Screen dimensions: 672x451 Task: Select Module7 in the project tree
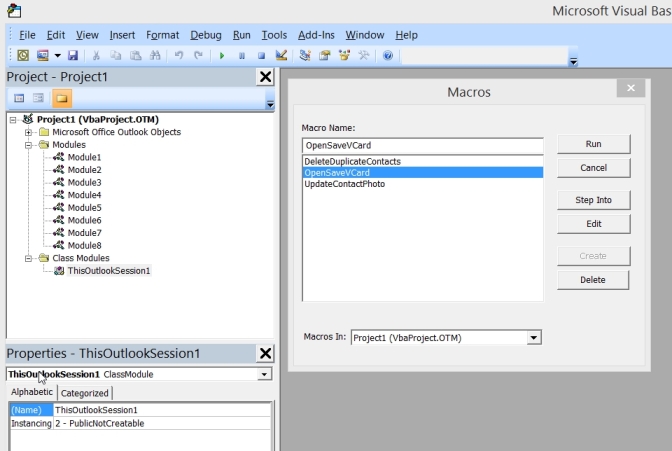84,233
